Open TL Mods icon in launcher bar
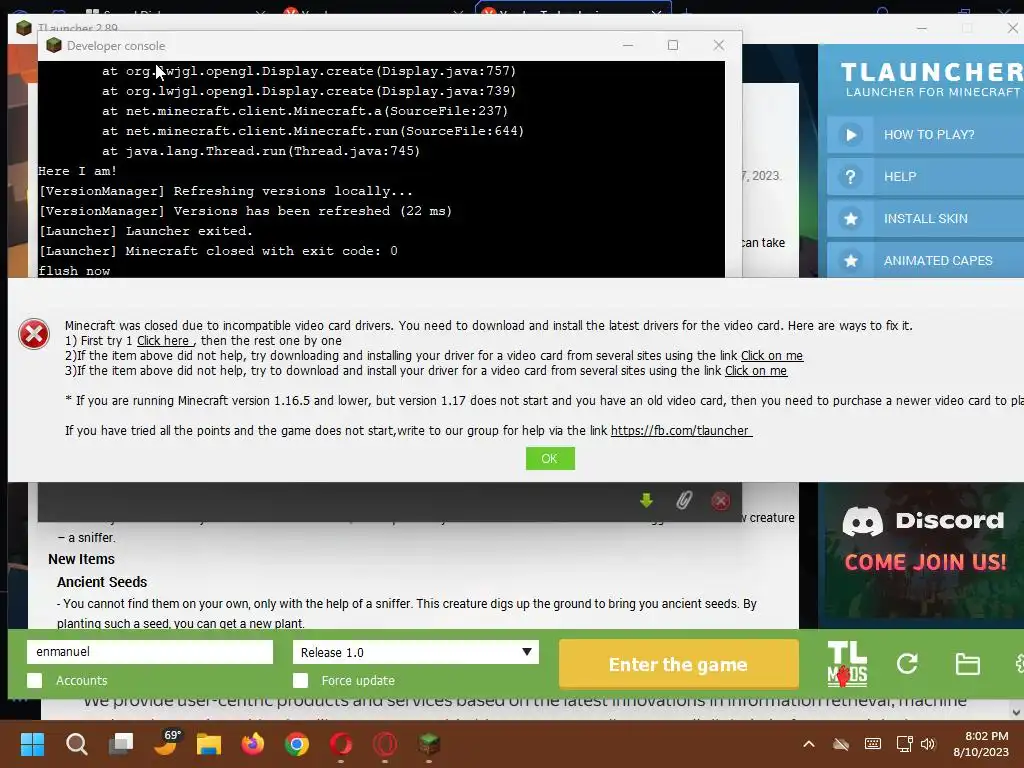This screenshot has width=1024, height=768. [x=847, y=664]
